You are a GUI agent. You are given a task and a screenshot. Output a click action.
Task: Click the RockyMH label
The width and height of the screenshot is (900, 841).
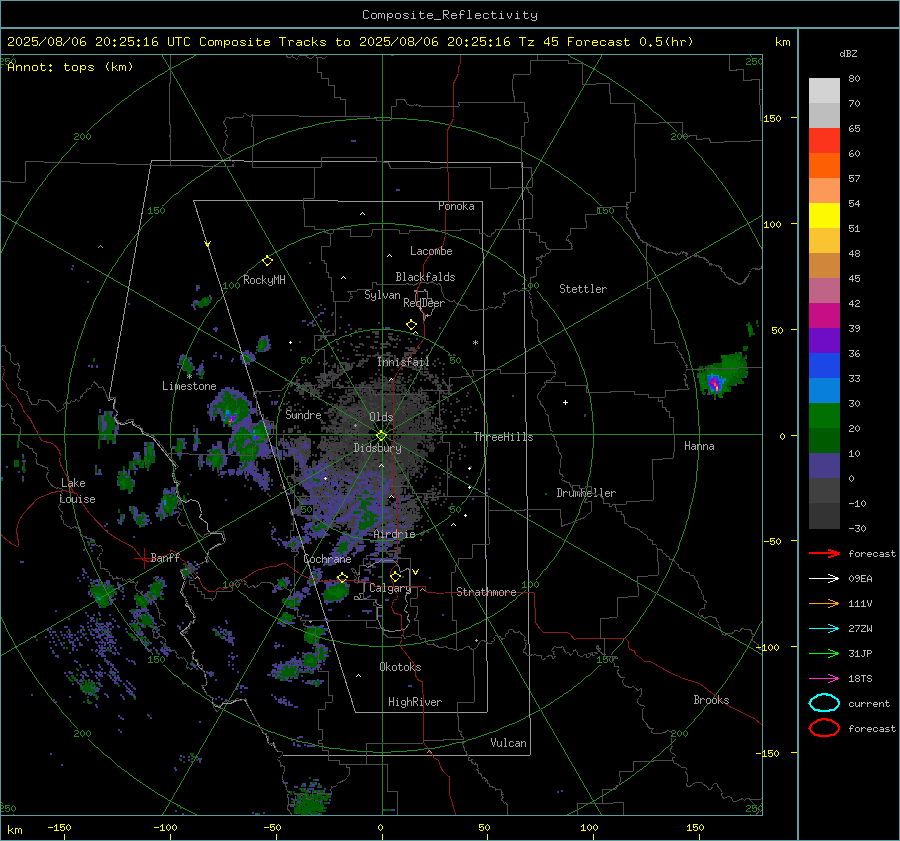[264, 280]
